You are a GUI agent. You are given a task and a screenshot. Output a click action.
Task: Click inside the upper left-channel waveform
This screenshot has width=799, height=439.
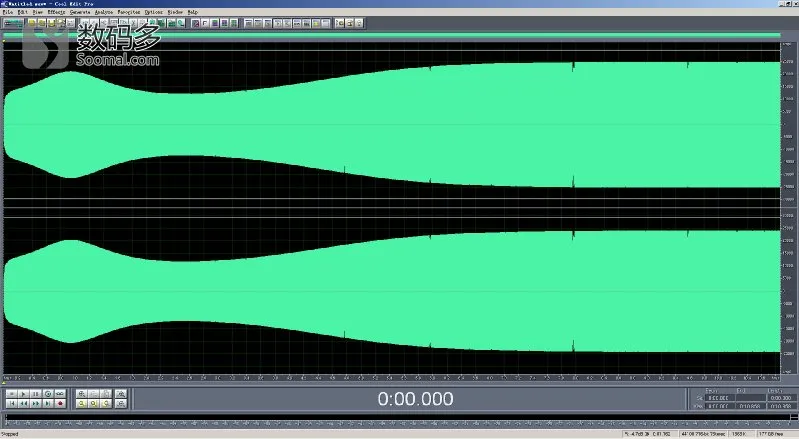pyautogui.click(x=391, y=124)
